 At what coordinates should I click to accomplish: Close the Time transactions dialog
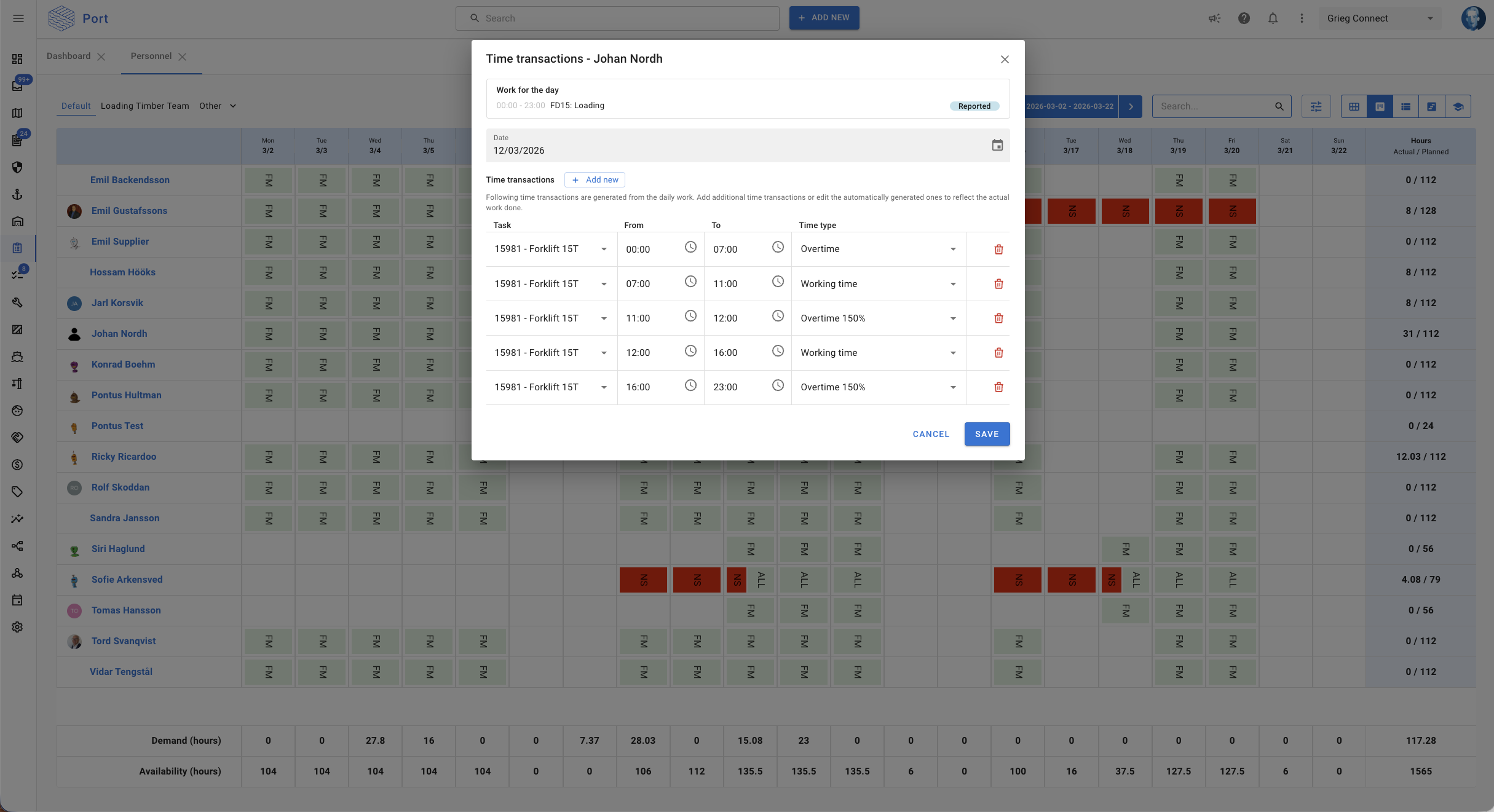[x=1005, y=60]
